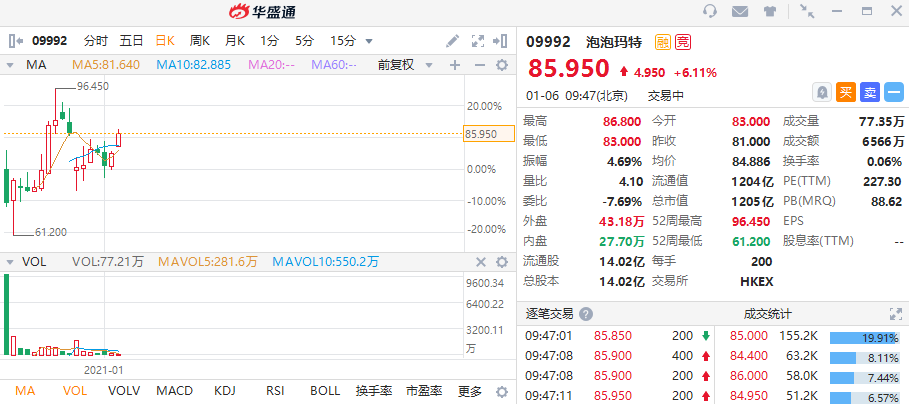Open help icon next to 逐笔交易
The height and width of the screenshot is (404, 909).
586,314
